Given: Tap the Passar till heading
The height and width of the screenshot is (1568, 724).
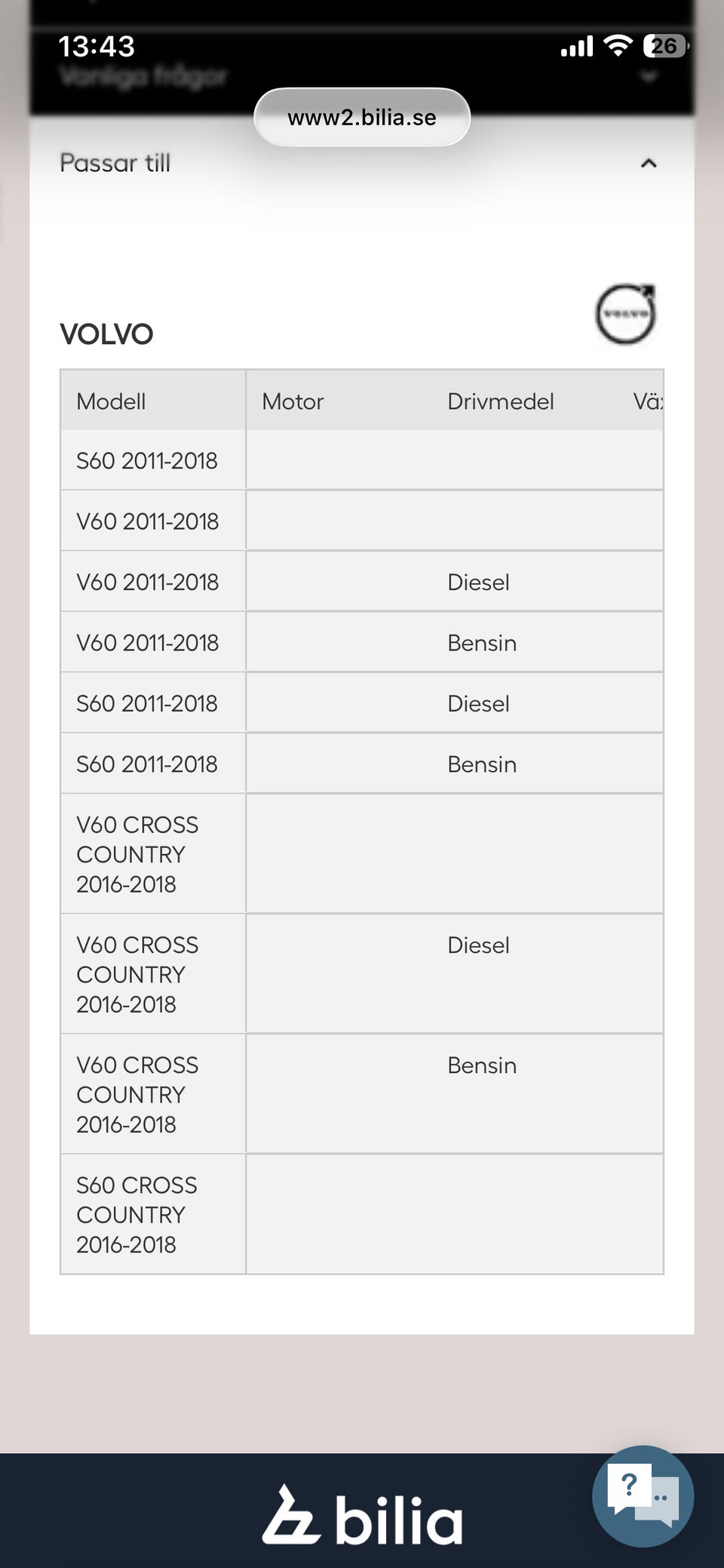Looking at the screenshot, I should (x=115, y=163).
